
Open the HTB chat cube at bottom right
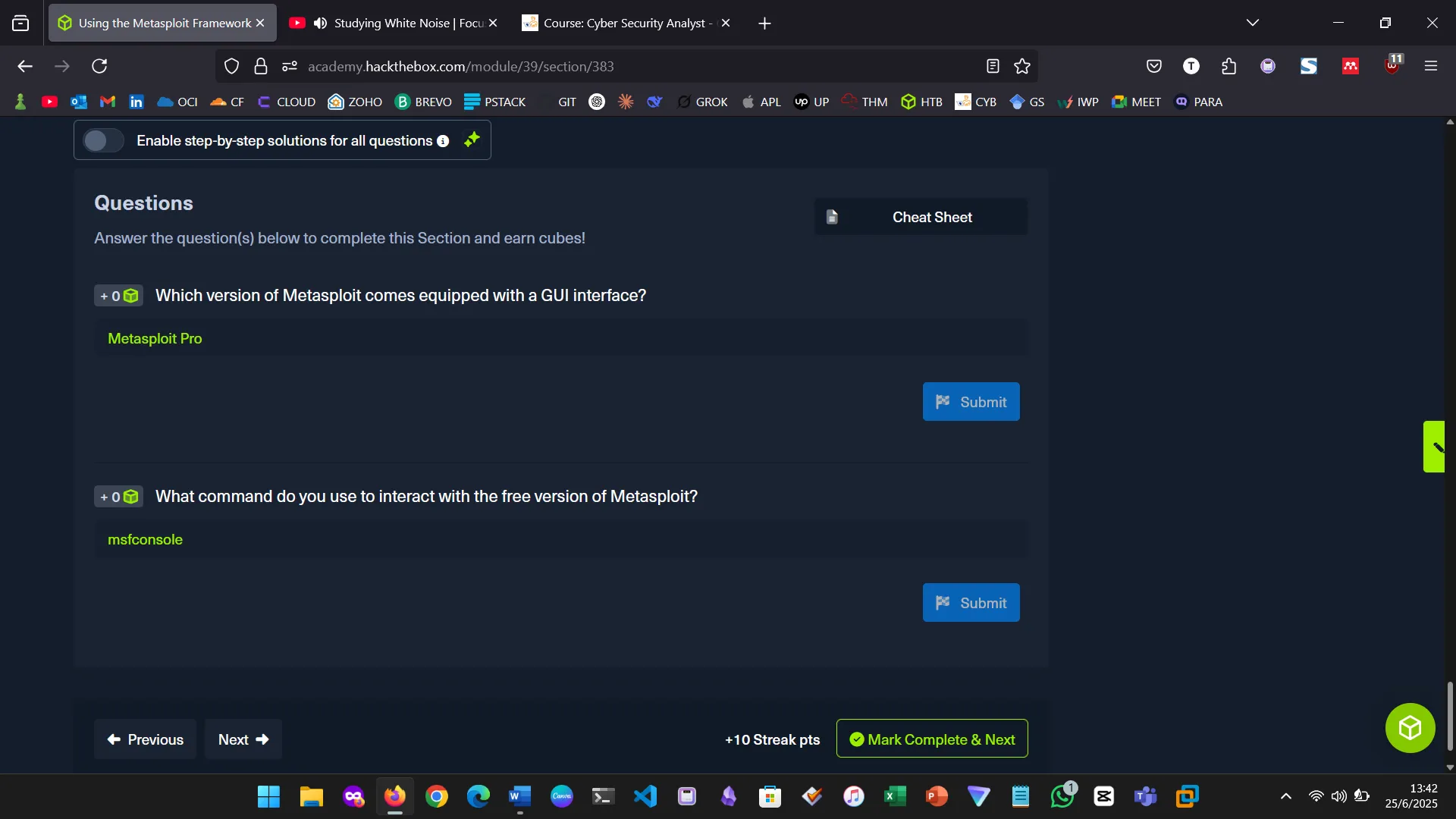1409,727
